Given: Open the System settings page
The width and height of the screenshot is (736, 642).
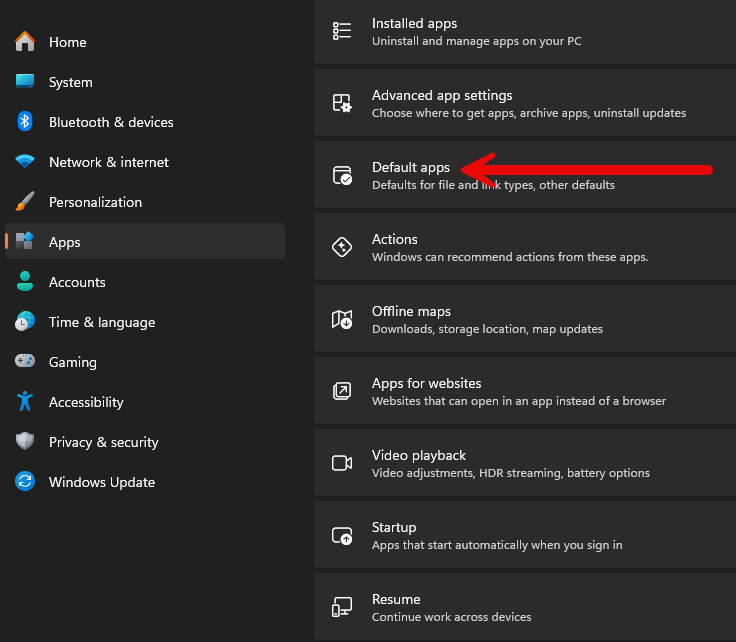Looking at the screenshot, I should click(x=70, y=82).
